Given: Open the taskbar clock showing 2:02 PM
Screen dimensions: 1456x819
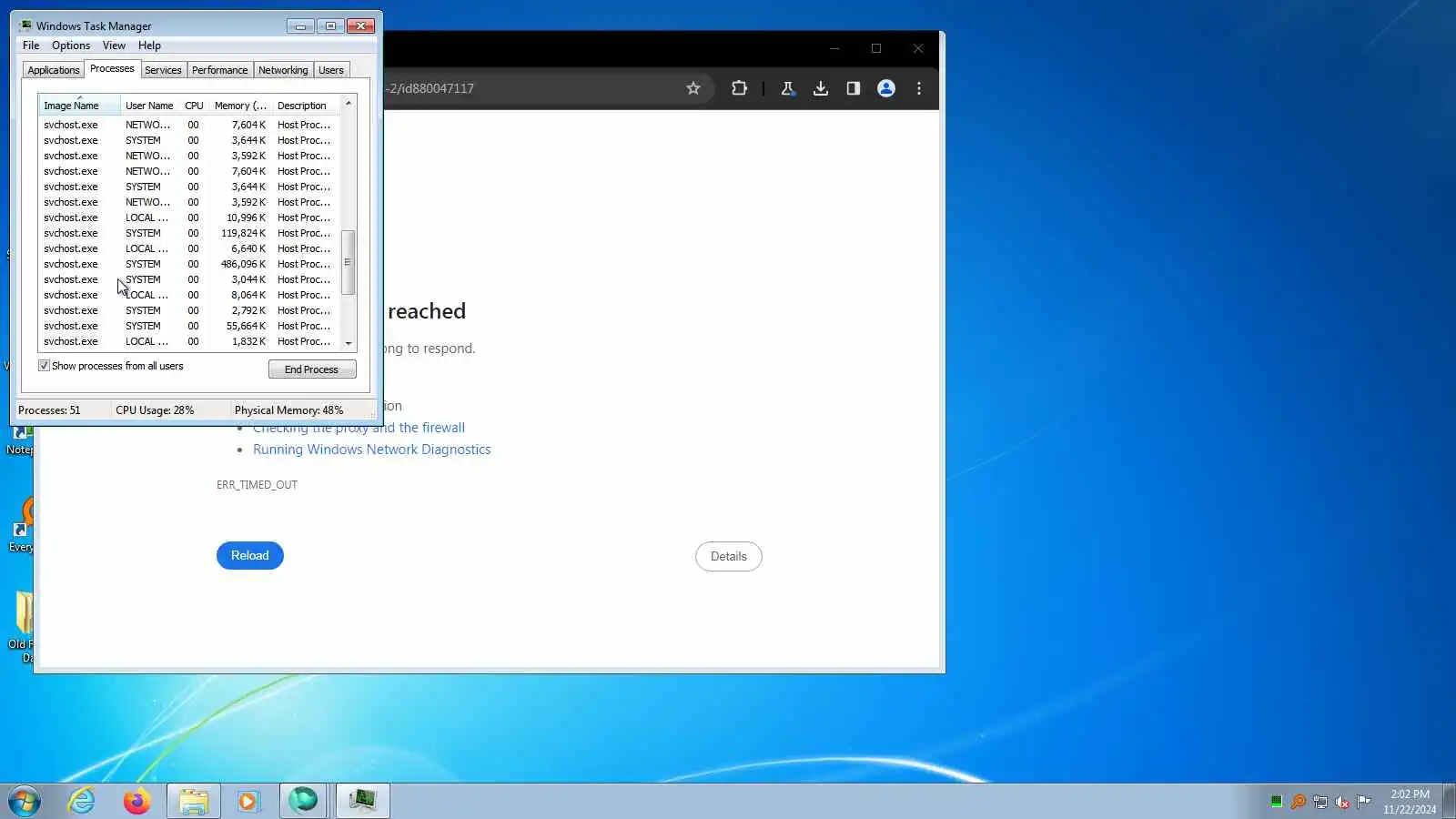Looking at the screenshot, I should point(1410,802).
